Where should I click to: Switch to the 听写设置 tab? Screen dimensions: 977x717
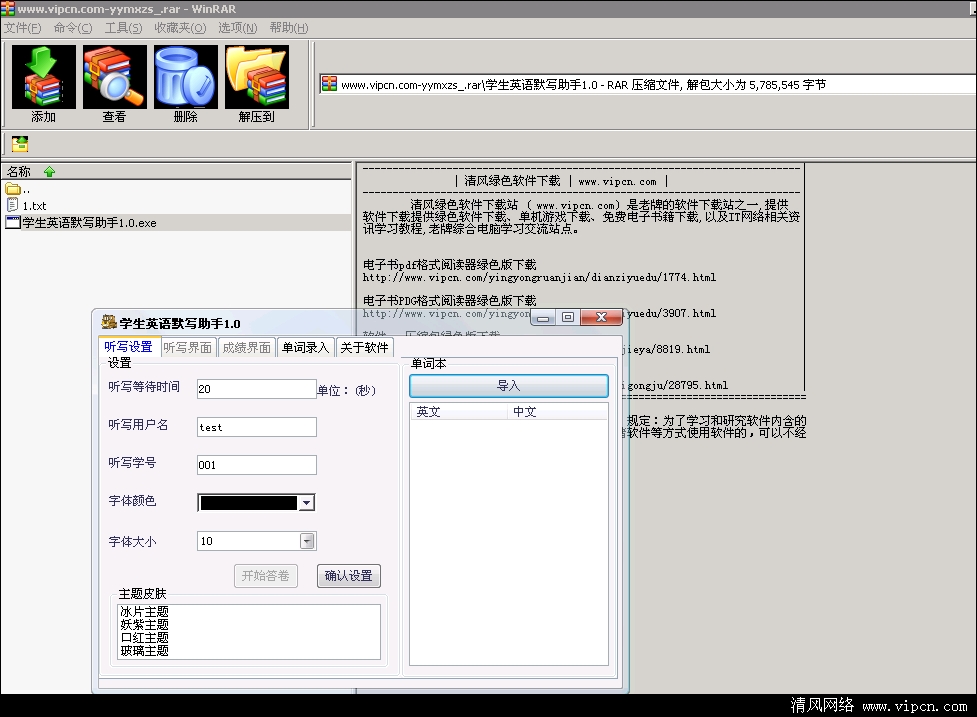coord(128,346)
